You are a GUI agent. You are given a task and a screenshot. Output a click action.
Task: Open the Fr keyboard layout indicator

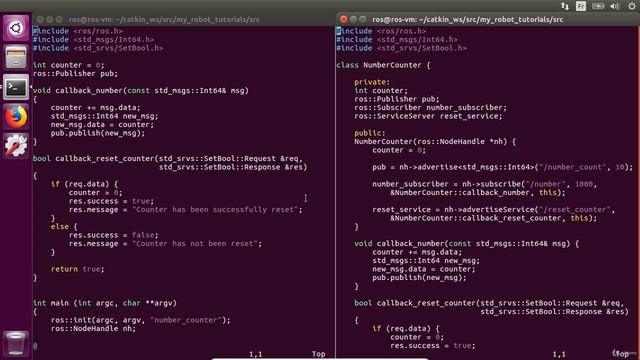tap(581, 6)
